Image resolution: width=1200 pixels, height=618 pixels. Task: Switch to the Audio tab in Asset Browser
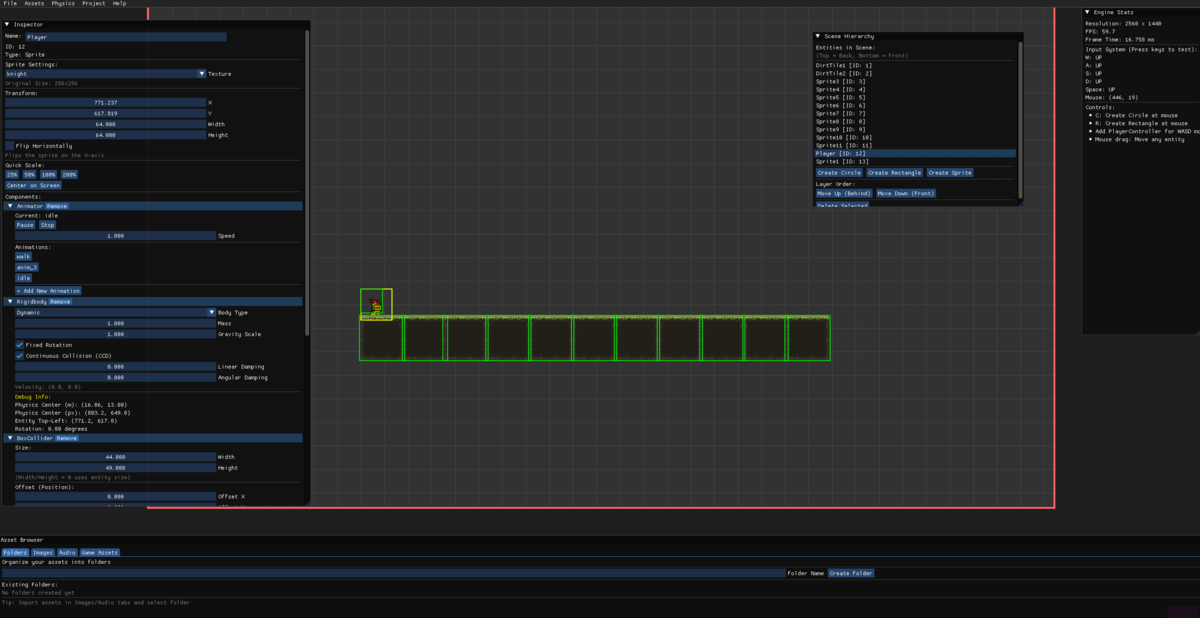click(x=67, y=552)
